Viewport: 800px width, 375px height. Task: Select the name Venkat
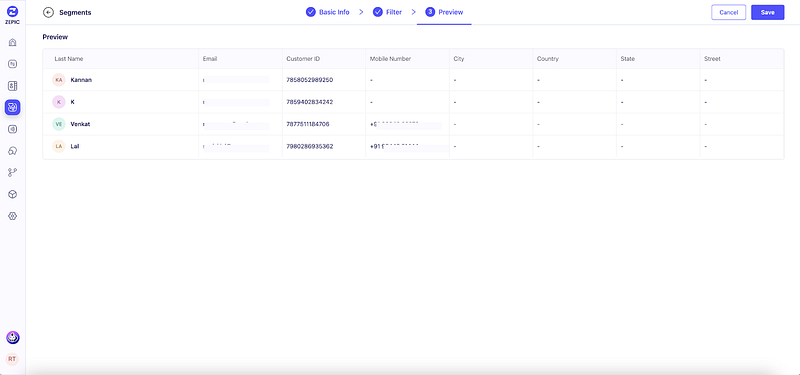tap(81, 124)
